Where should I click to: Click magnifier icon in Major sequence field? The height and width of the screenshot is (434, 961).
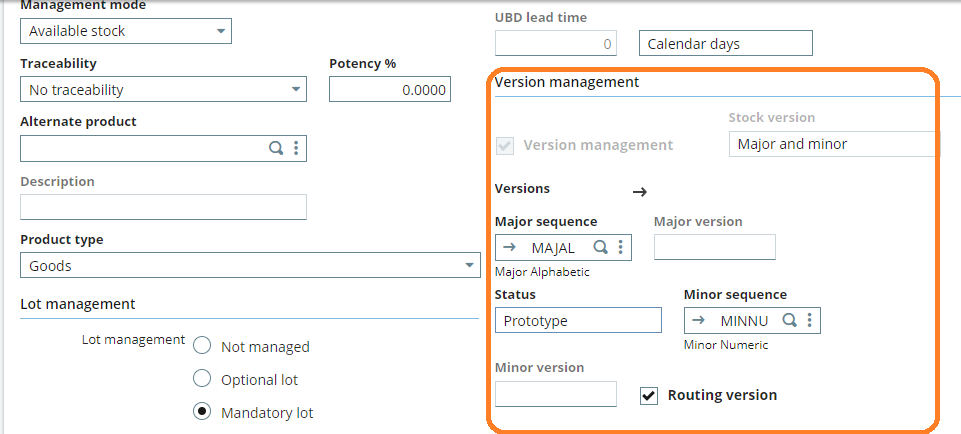601,248
